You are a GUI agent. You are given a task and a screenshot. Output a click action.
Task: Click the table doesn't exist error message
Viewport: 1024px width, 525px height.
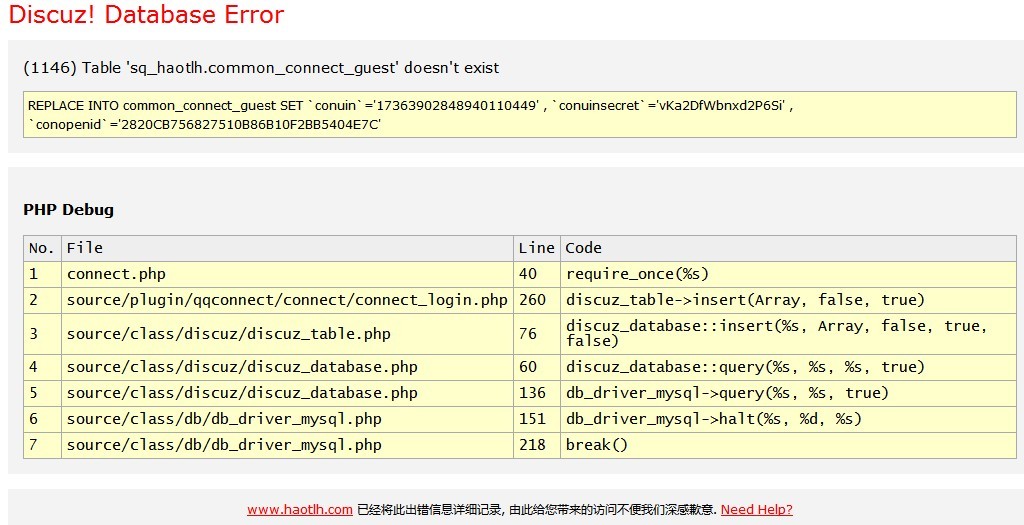tap(261, 68)
